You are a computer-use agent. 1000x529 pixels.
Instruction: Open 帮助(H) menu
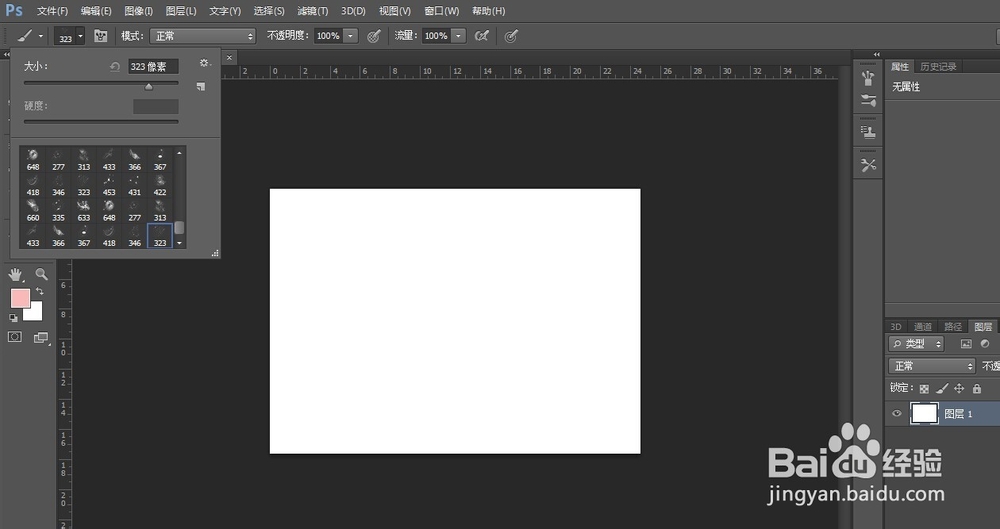[489, 11]
